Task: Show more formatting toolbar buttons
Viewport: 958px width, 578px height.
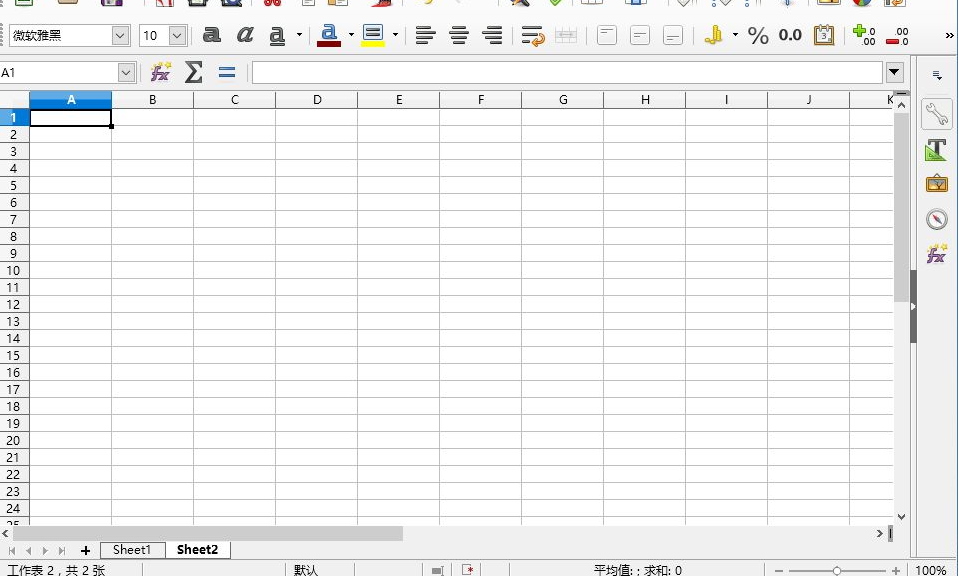Action: coord(949,35)
